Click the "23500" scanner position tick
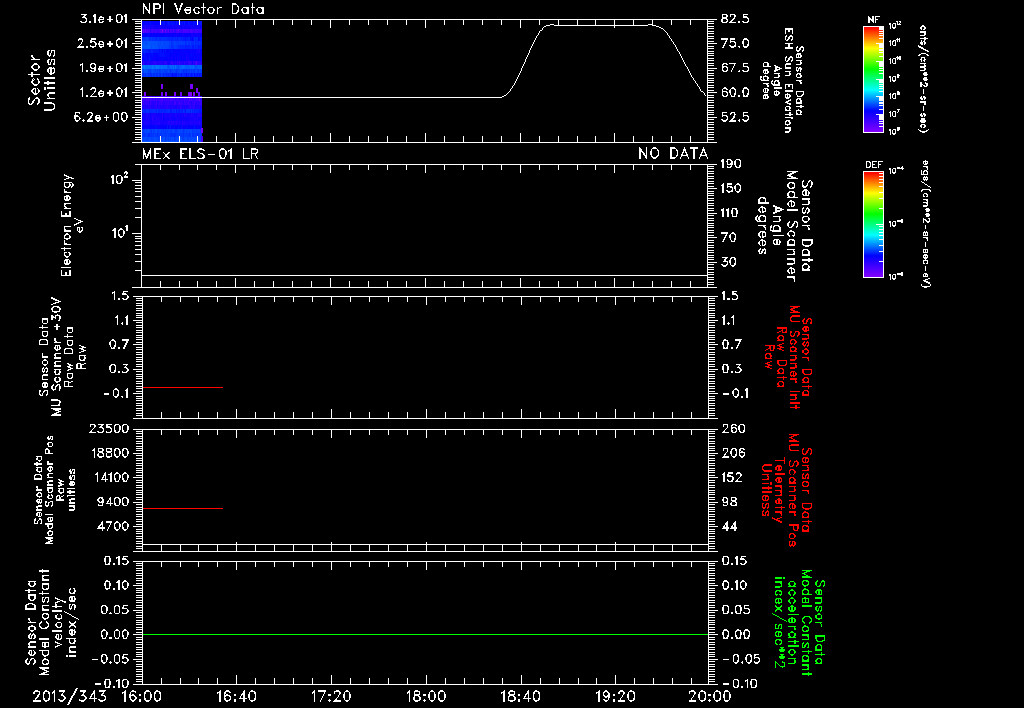Viewport: 1024px width, 708px height. coord(109,429)
